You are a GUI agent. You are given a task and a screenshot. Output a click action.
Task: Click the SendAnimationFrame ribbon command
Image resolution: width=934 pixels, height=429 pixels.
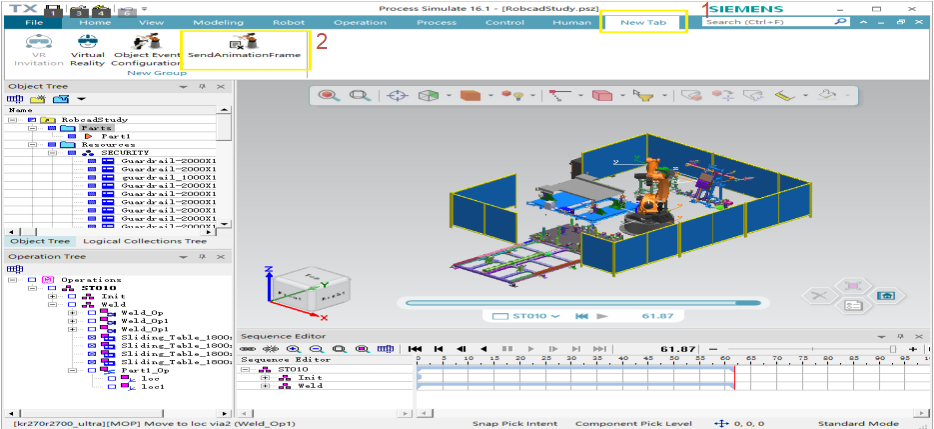pos(245,48)
